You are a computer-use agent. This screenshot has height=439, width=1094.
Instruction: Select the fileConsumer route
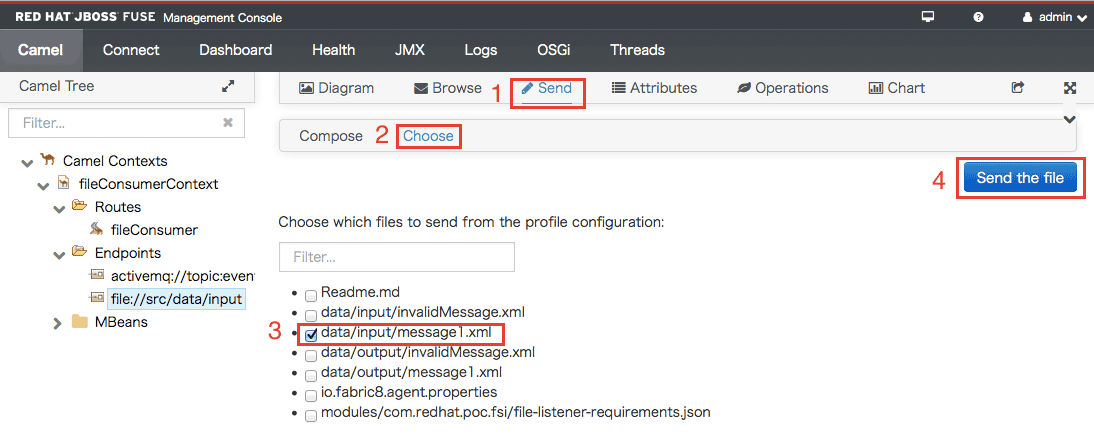point(154,230)
